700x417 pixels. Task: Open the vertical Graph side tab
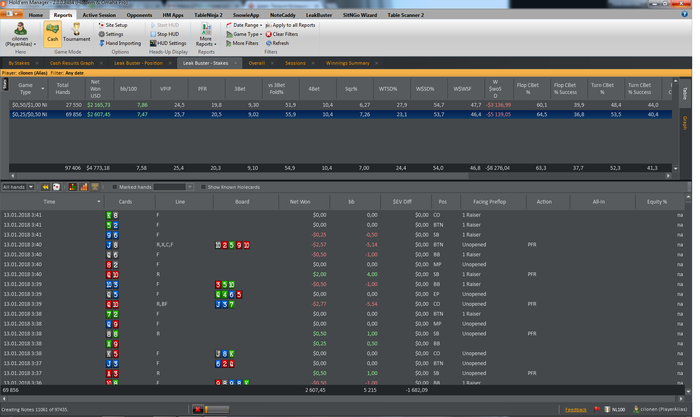pyautogui.click(x=685, y=123)
